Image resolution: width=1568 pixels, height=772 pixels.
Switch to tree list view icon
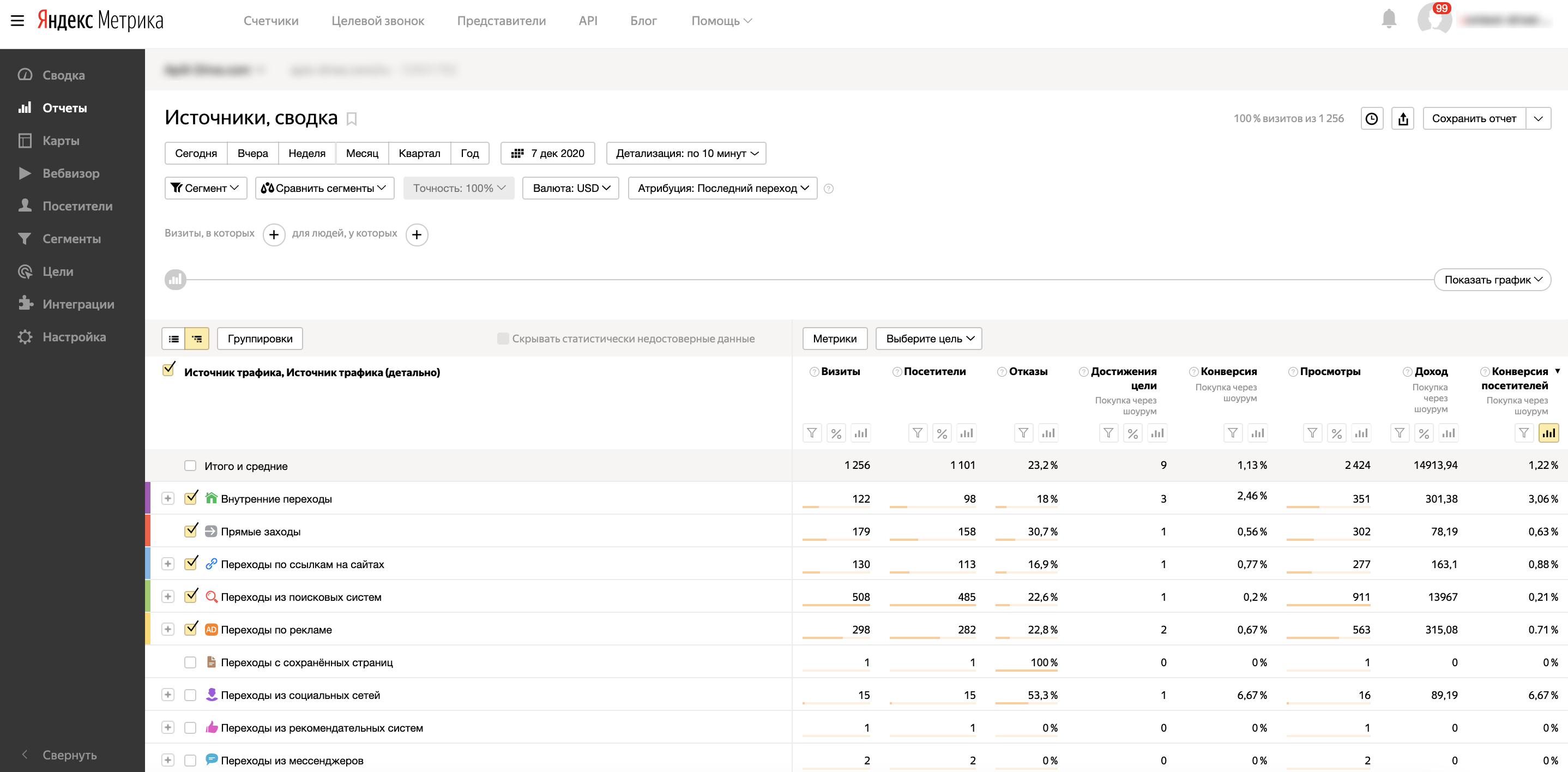point(197,339)
